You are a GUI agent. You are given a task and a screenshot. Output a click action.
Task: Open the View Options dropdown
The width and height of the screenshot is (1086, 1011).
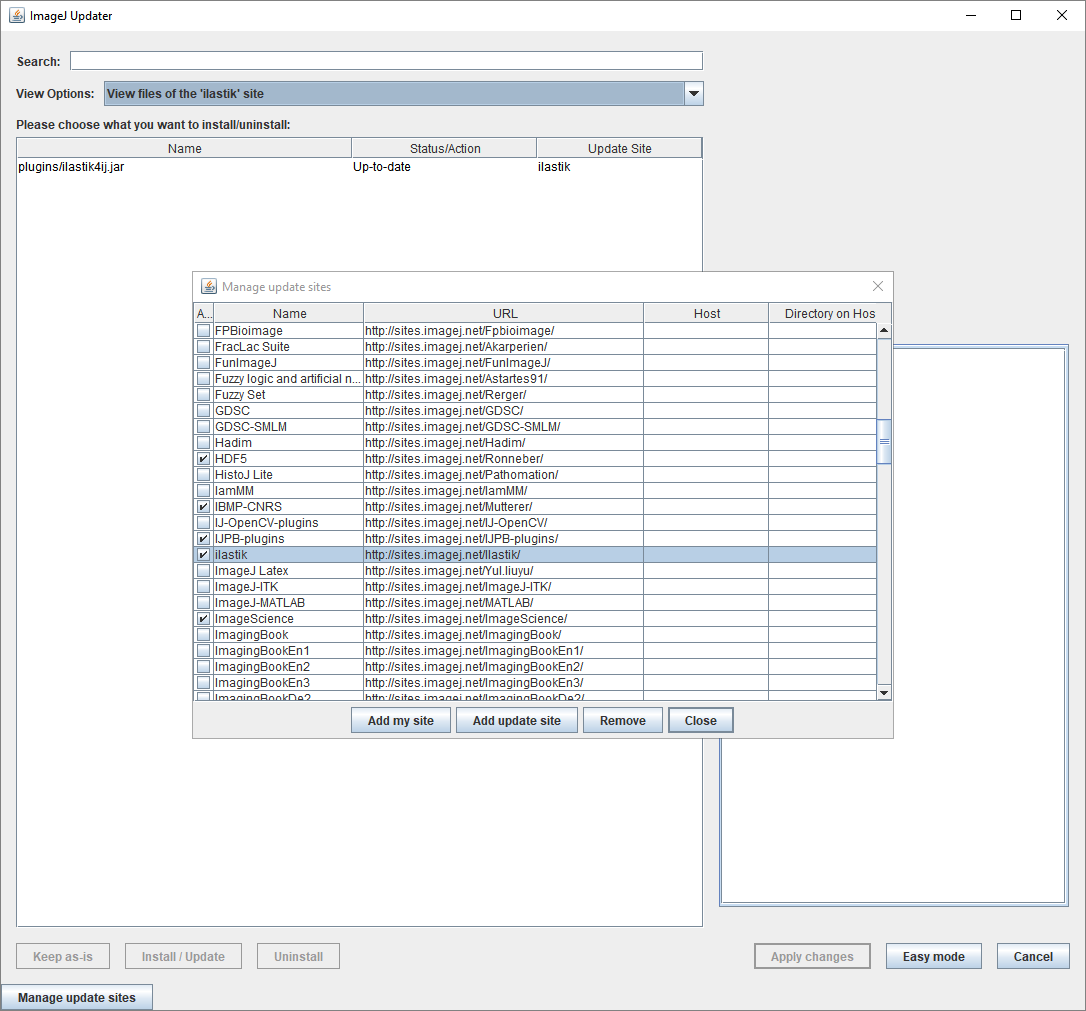tap(693, 93)
